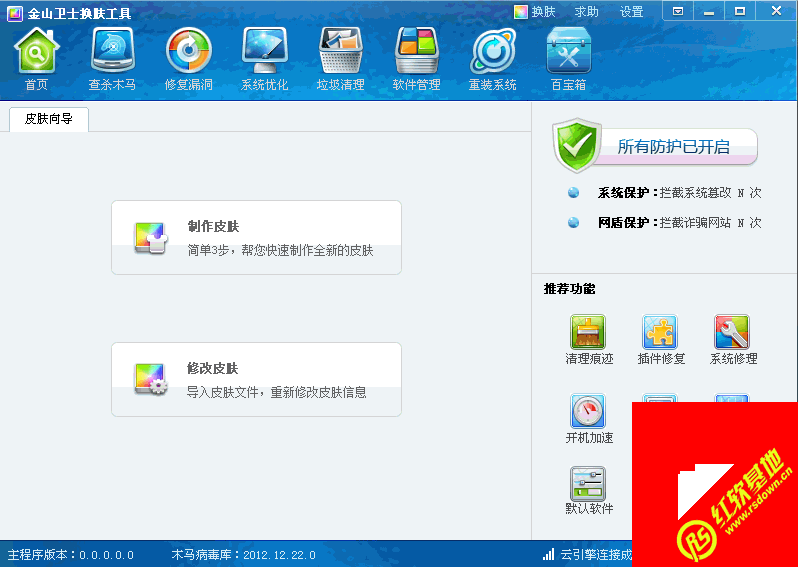Click 木马病毒库 2012.12.22.0 text
This screenshot has width=798, height=567.
coord(244,555)
